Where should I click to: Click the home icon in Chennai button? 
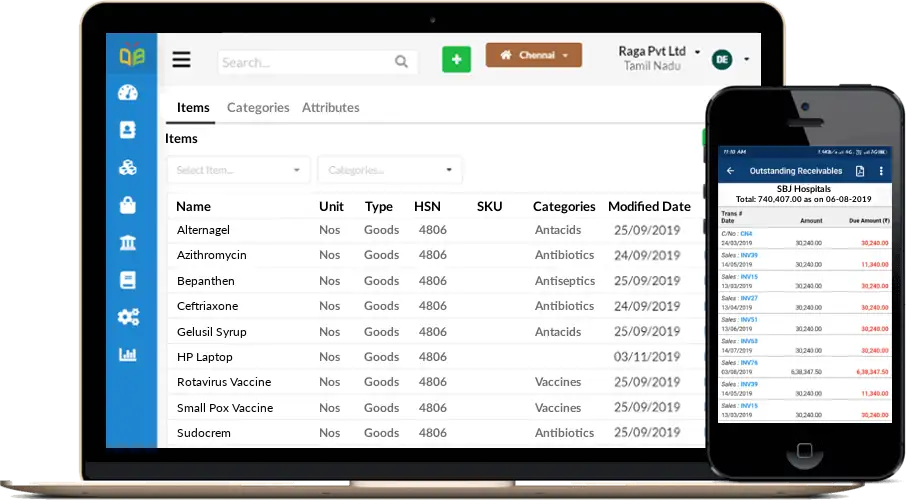point(505,55)
